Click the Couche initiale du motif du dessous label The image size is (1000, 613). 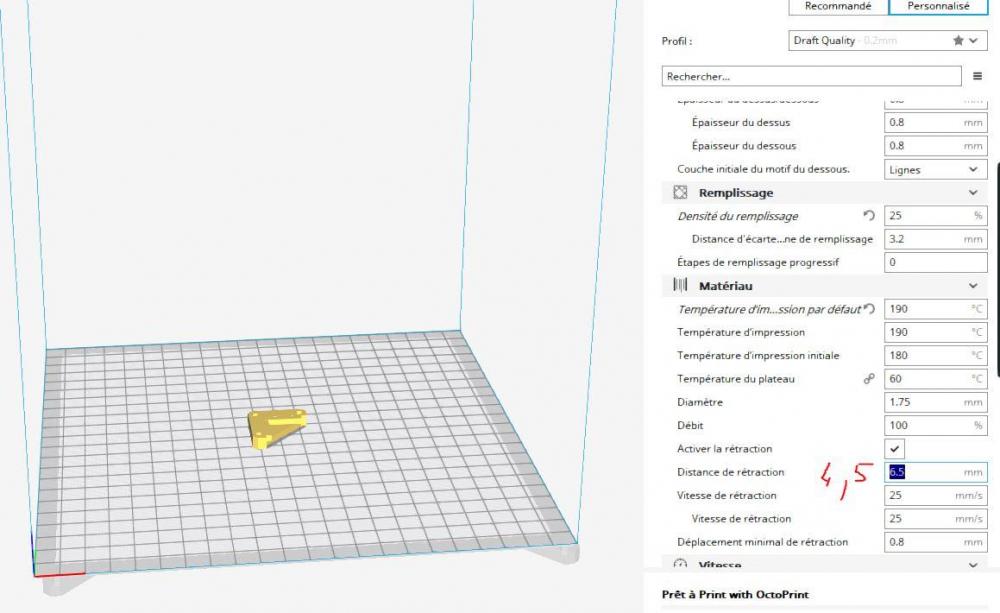(763, 169)
